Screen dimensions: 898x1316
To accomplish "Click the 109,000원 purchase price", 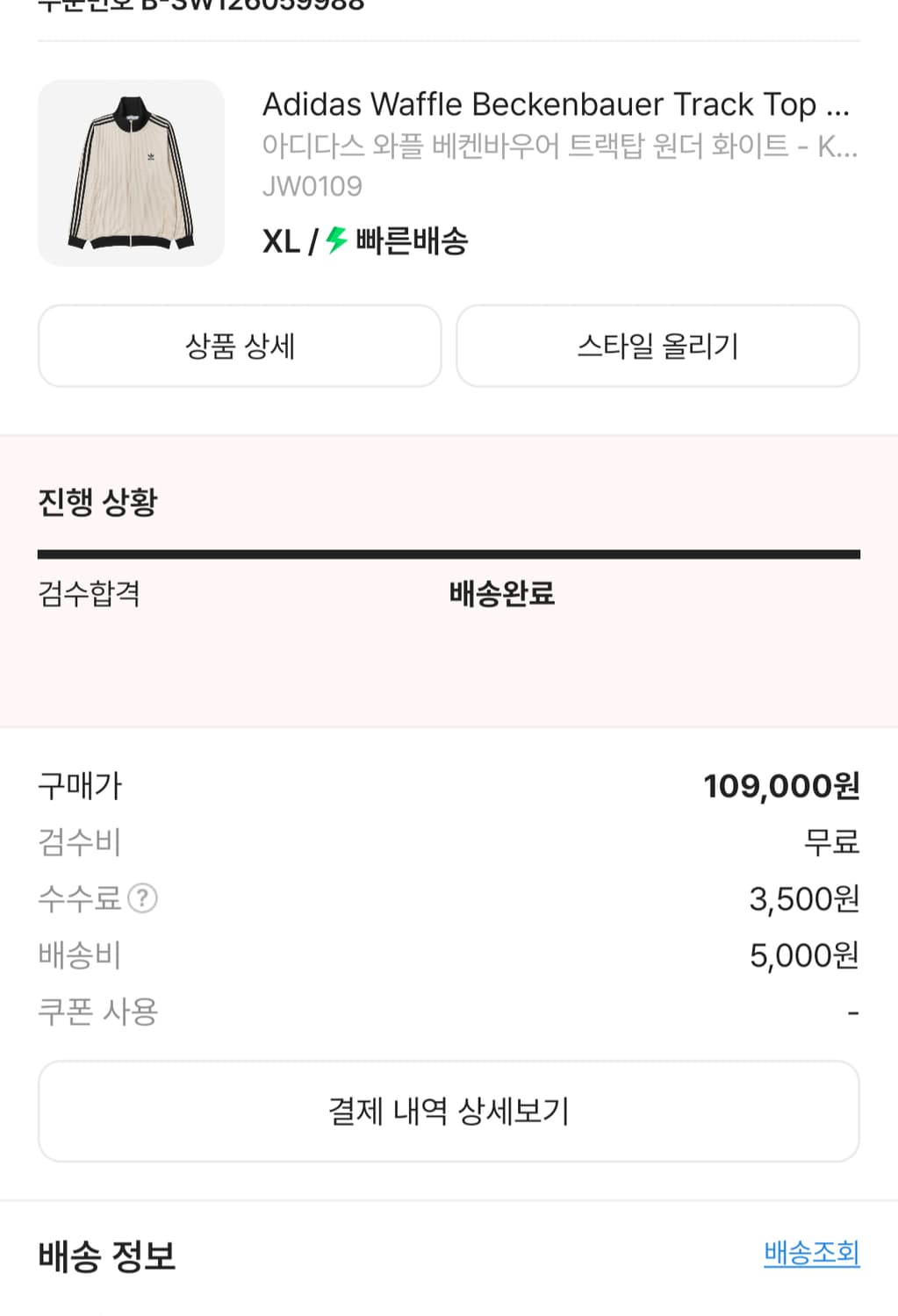I will [781, 786].
